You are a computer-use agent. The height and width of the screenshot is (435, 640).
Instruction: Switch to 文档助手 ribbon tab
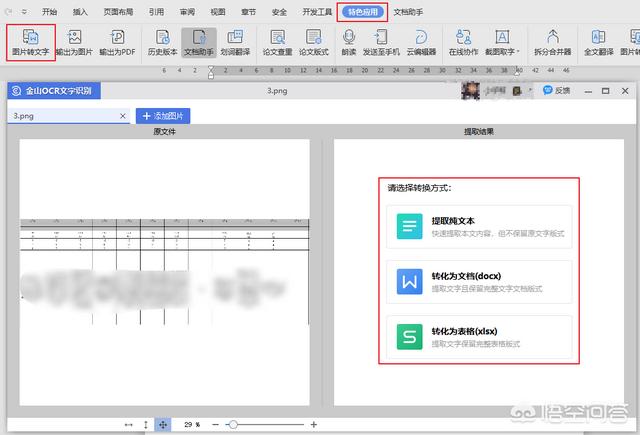pos(408,12)
